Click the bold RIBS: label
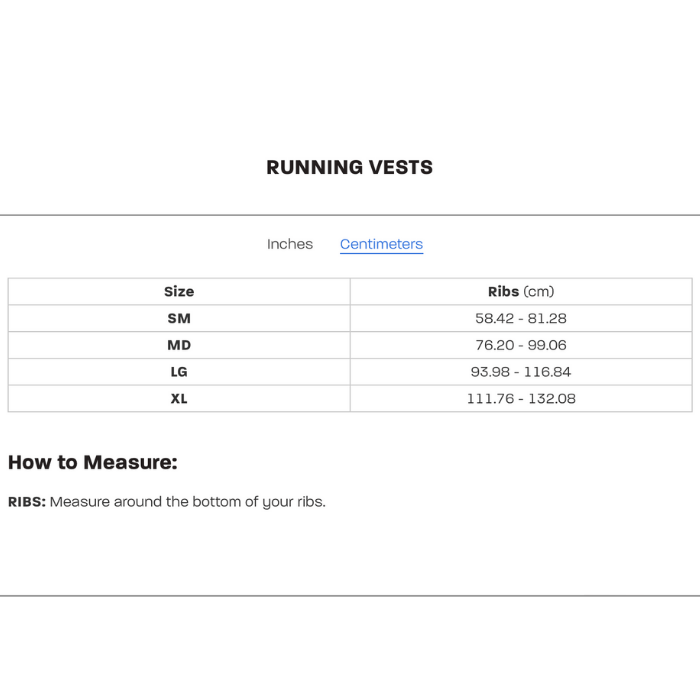700x700 pixels. coord(27,502)
